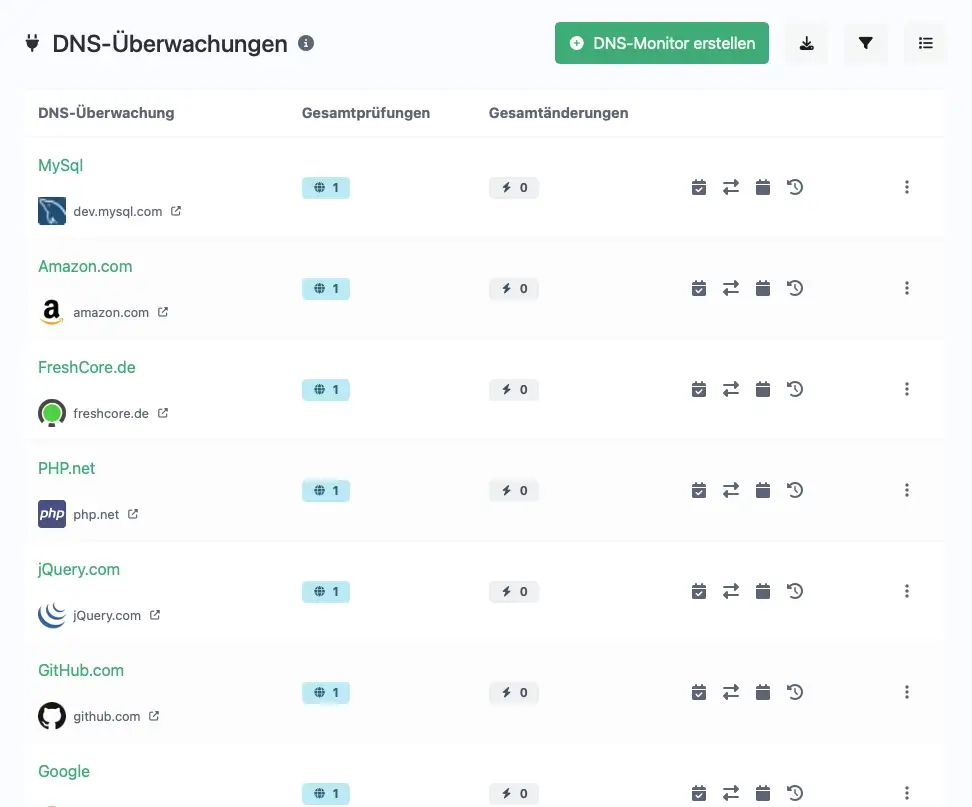Open external link icon next to dev.mysql.com

click(x=176, y=211)
